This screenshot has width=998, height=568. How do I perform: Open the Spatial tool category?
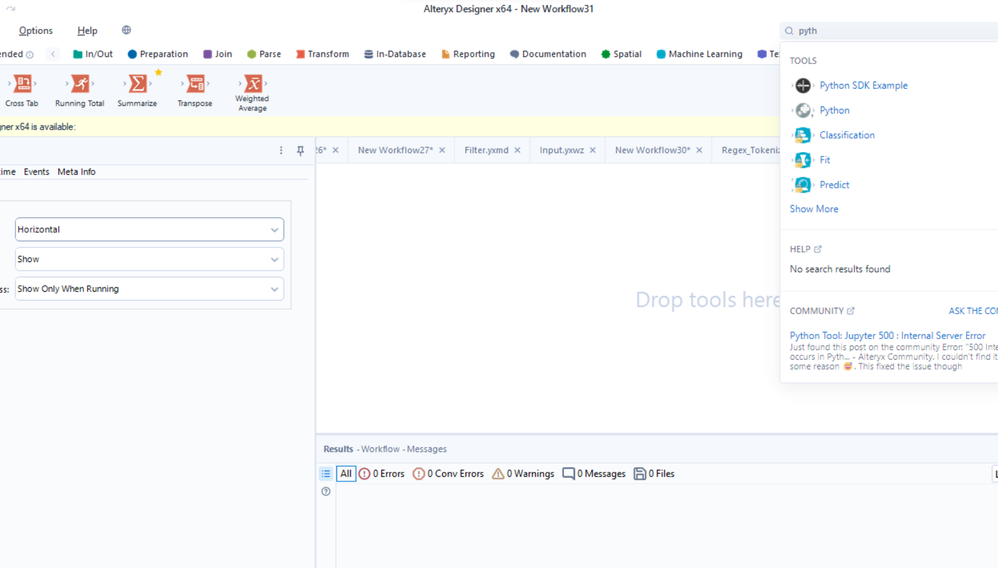click(621, 54)
